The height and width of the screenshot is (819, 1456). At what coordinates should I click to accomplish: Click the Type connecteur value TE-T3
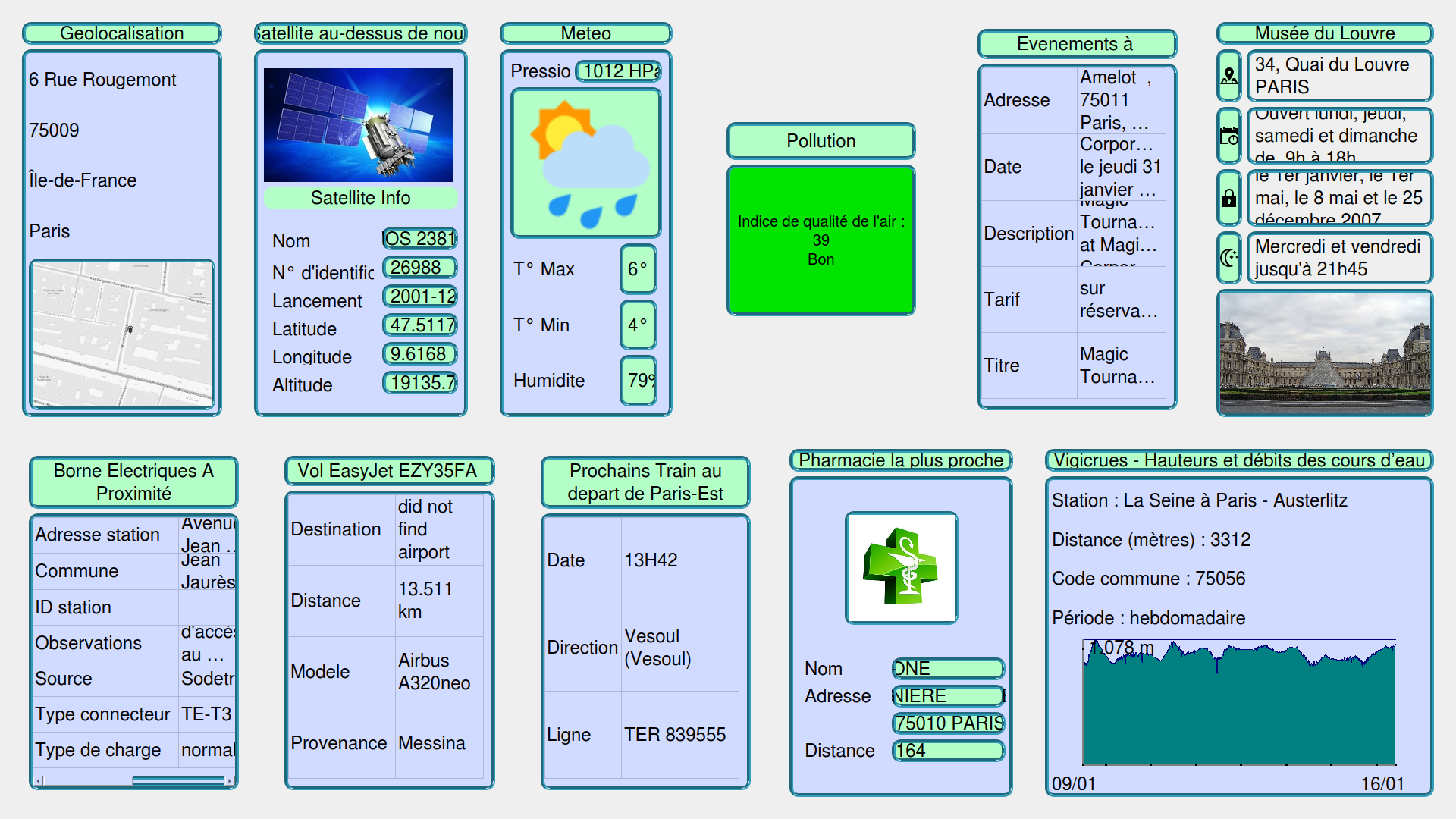coord(207,714)
